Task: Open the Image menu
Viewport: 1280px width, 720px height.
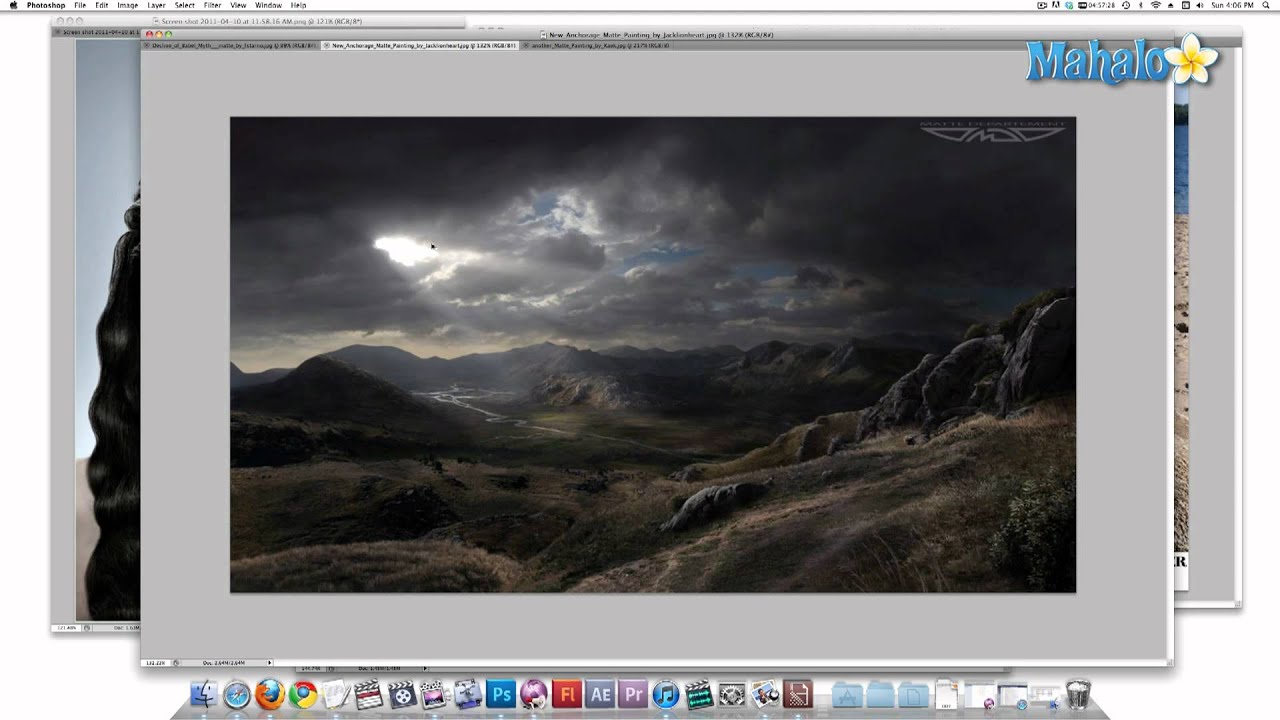Action: click(128, 5)
